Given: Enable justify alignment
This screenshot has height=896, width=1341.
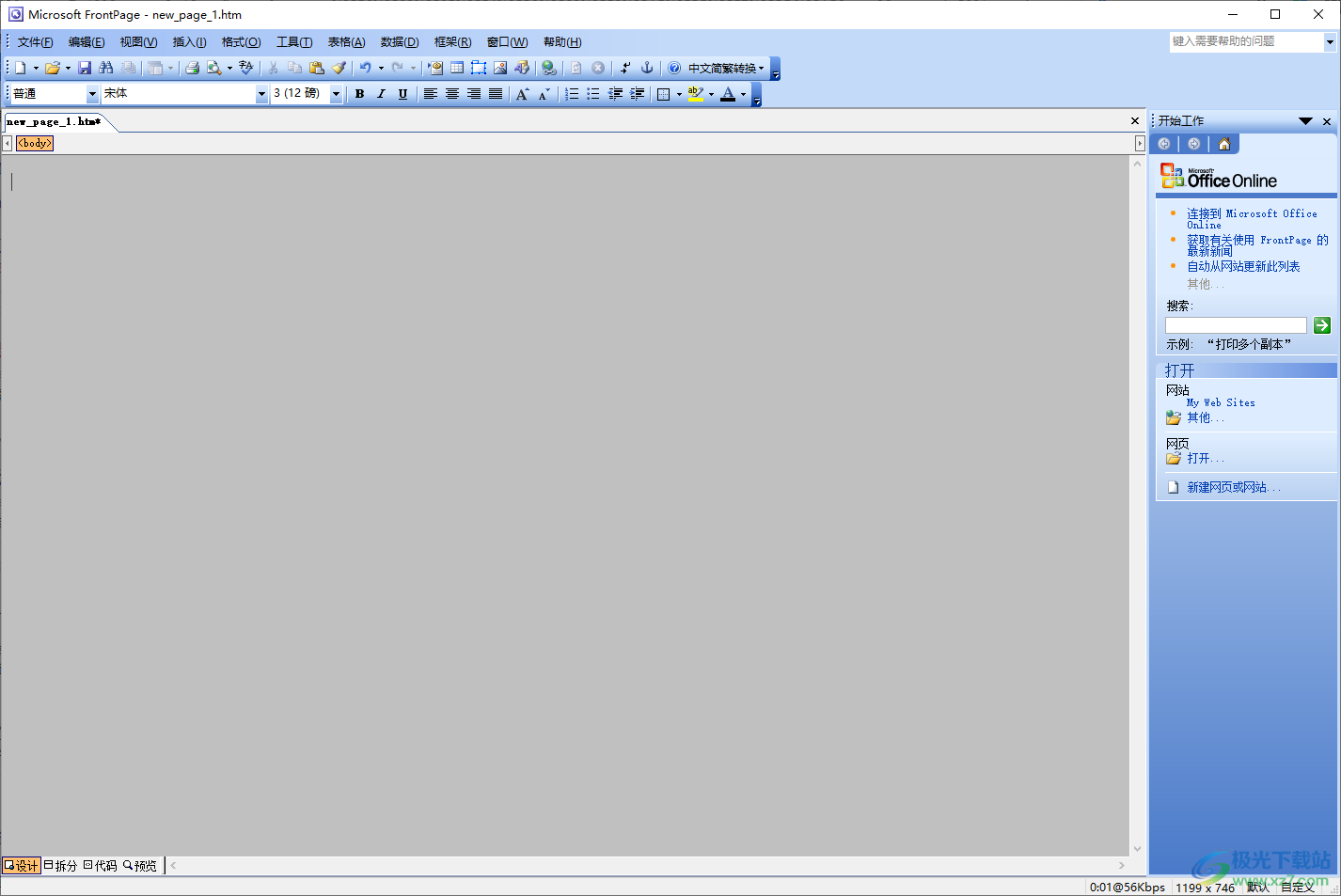Looking at the screenshot, I should click(x=495, y=94).
